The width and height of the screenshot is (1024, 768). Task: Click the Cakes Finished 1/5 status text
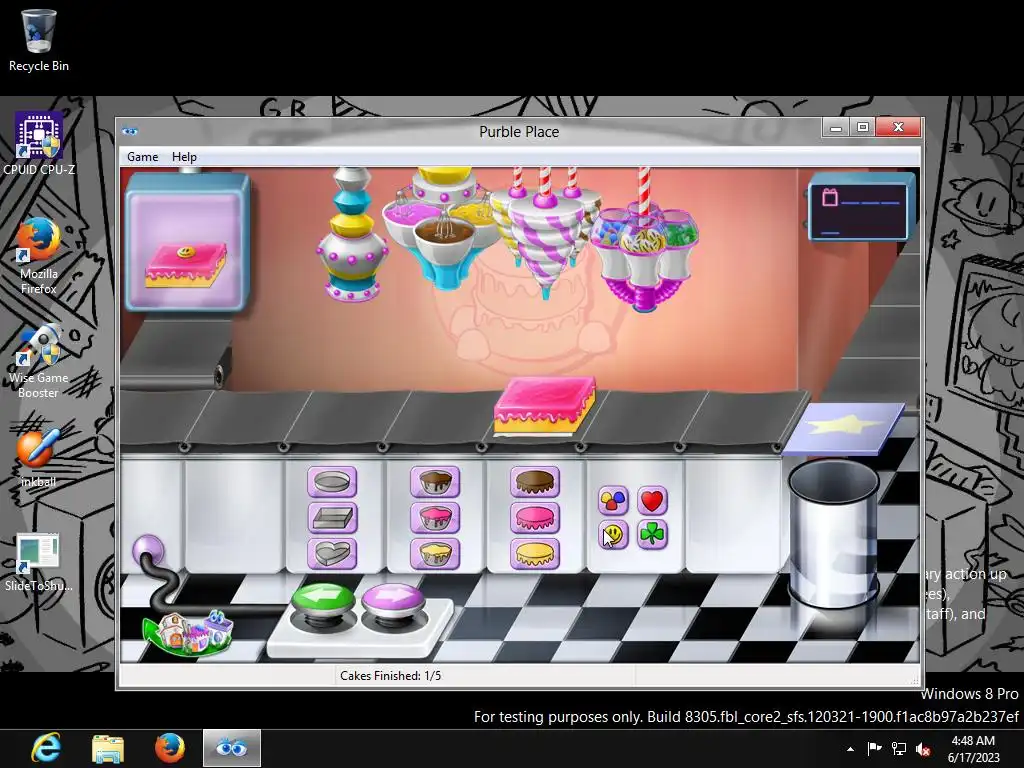391,676
